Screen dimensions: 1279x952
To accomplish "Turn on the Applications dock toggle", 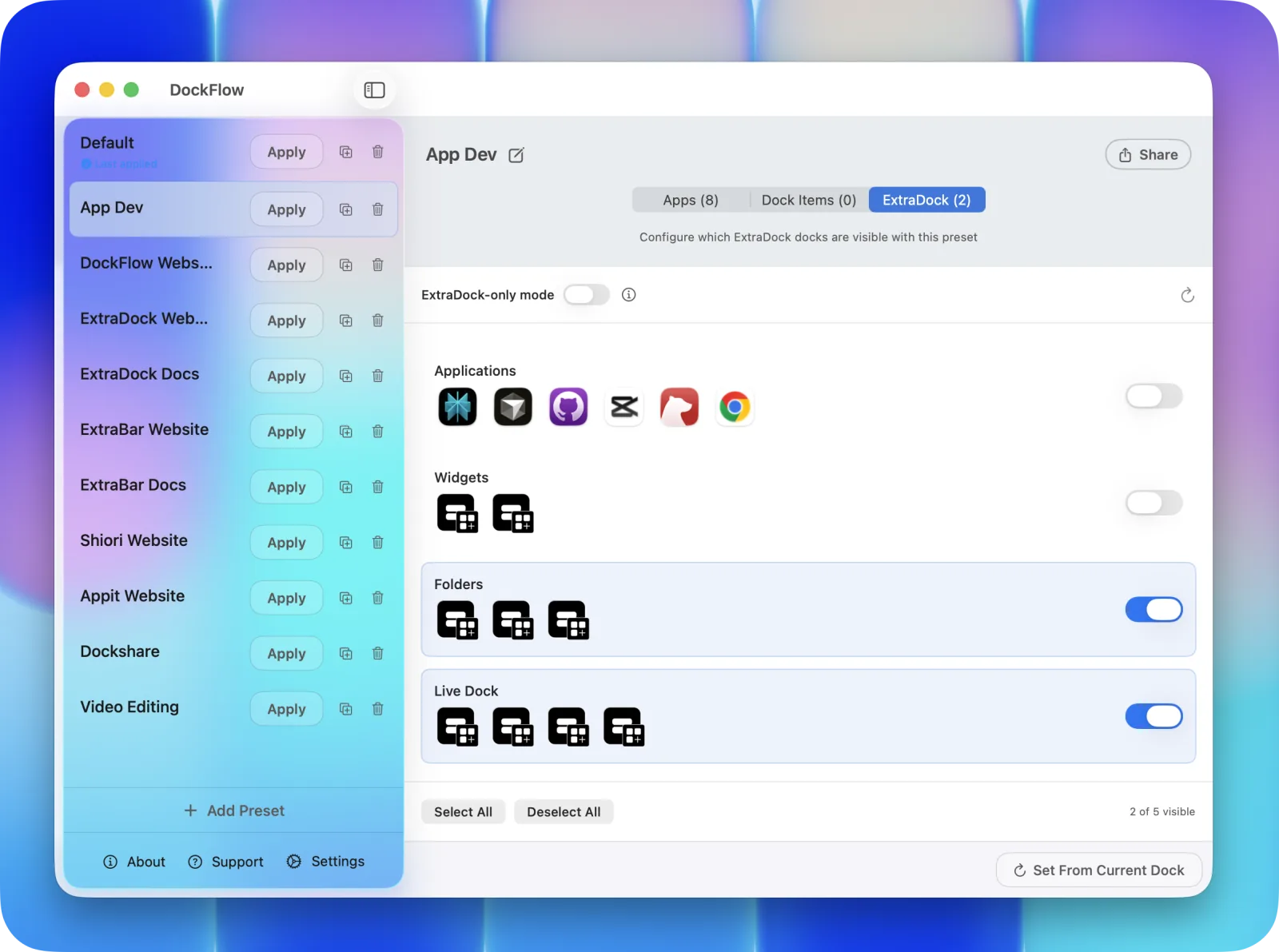I will coord(1153,396).
